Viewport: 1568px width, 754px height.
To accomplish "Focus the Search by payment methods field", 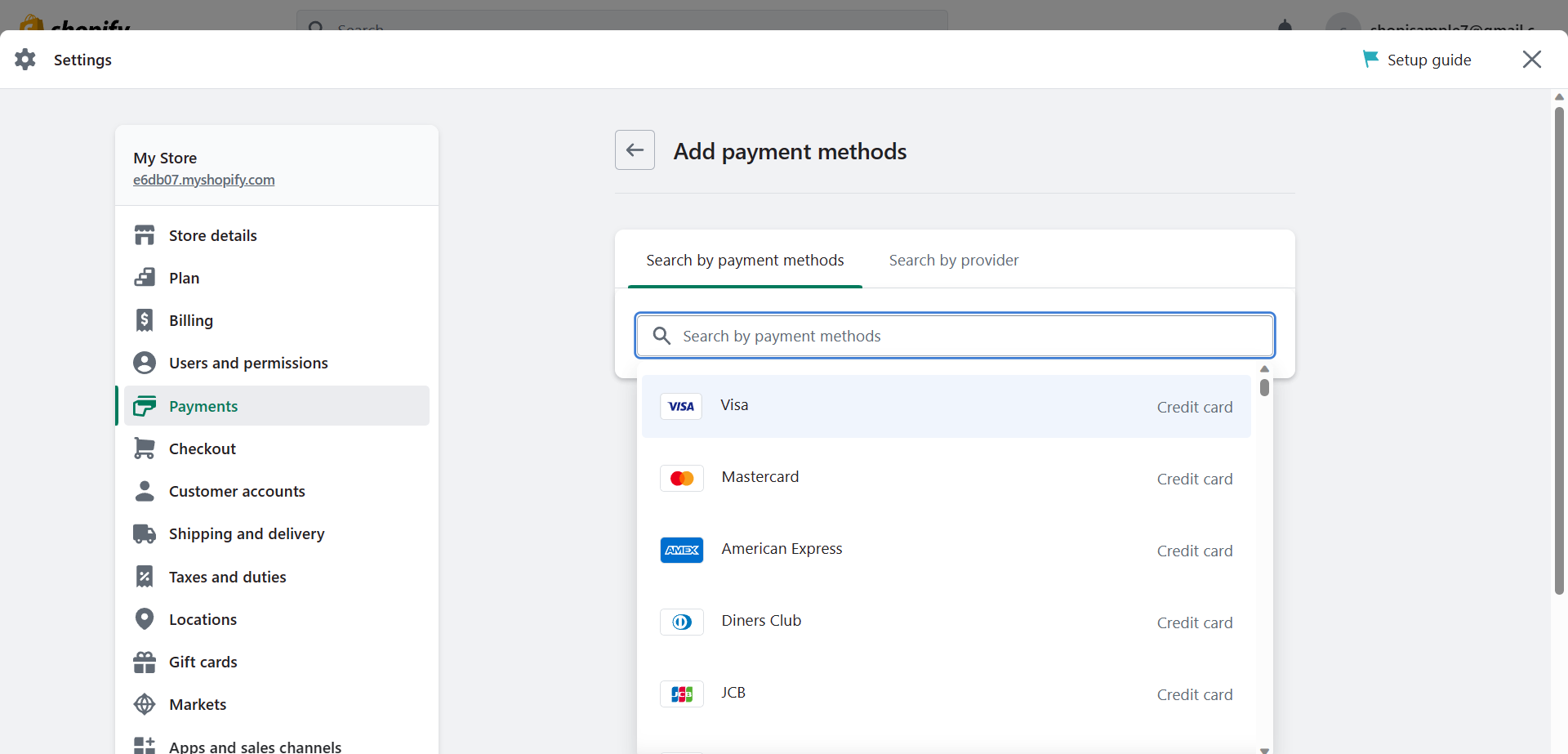I will click(955, 336).
